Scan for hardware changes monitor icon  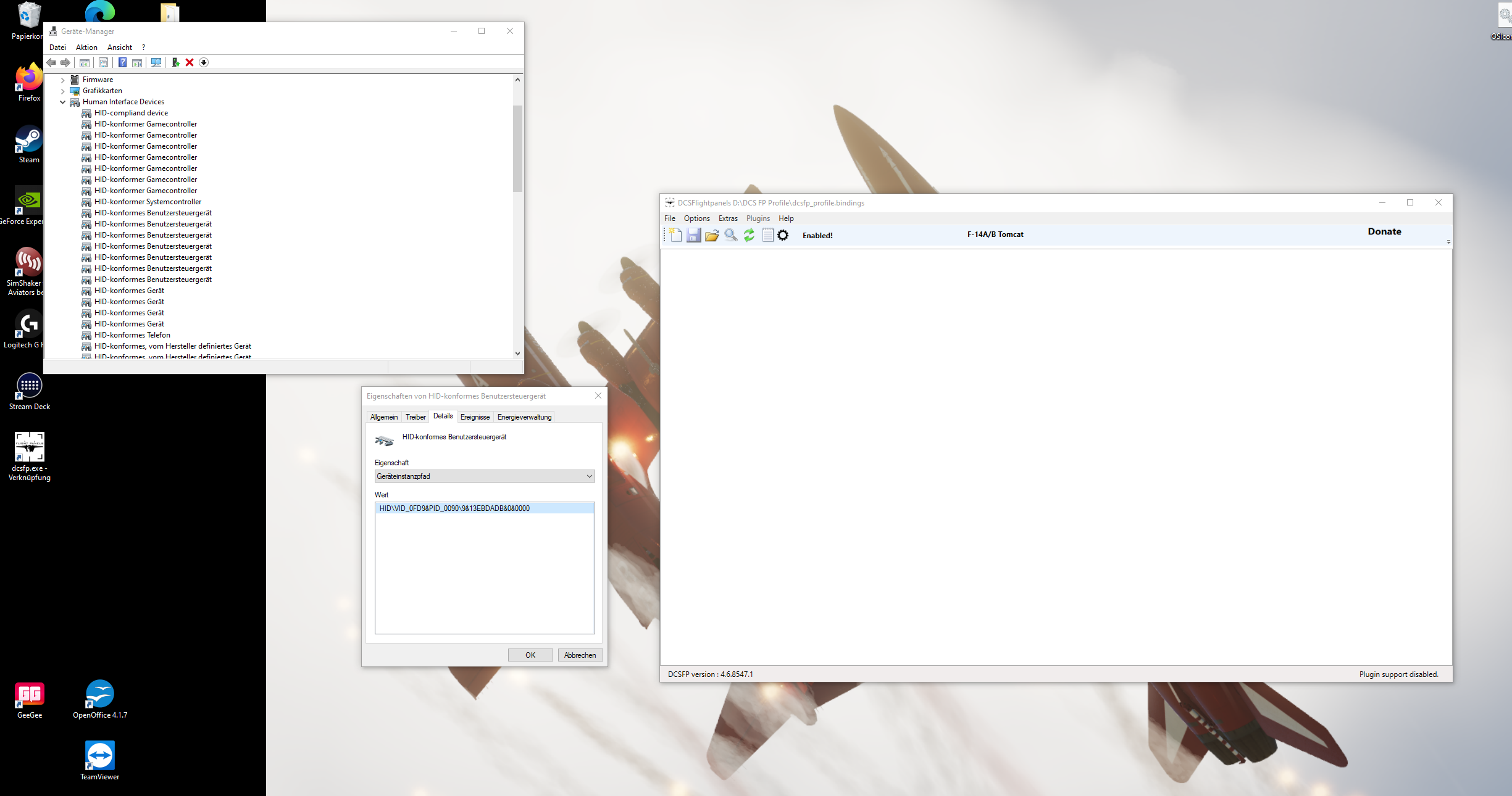click(156, 62)
